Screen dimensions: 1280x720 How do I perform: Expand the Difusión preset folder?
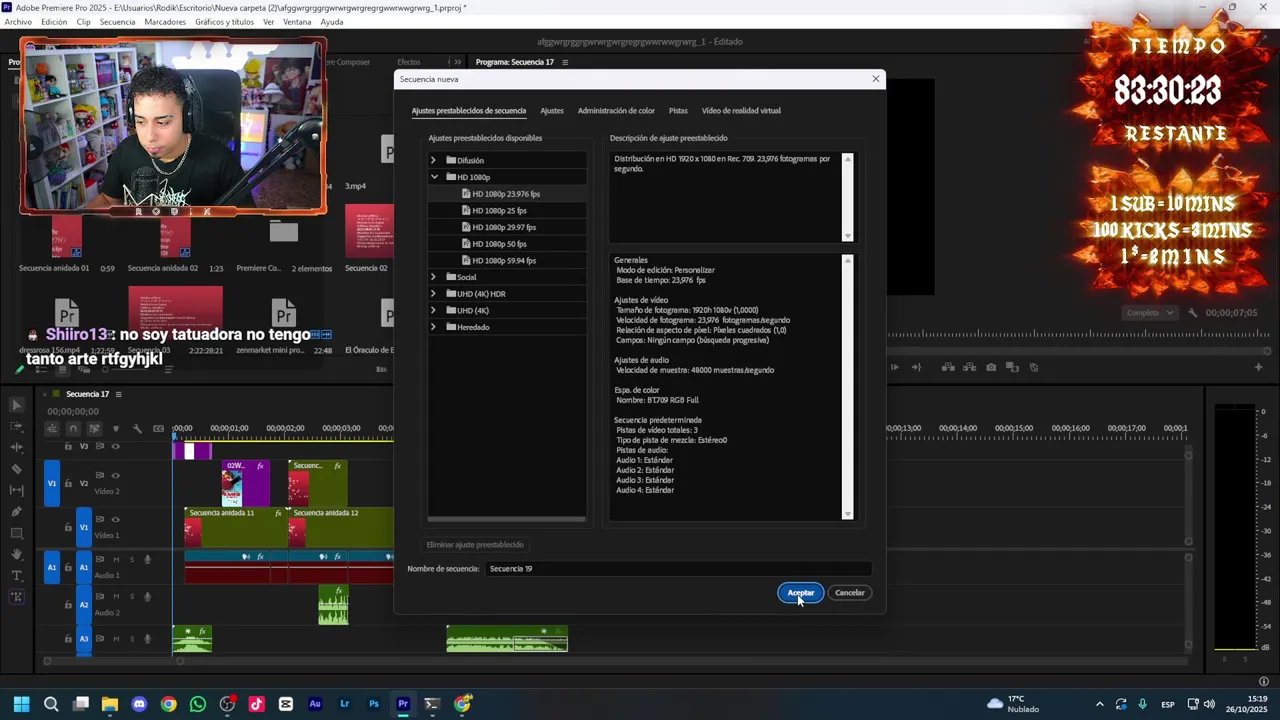pos(433,160)
